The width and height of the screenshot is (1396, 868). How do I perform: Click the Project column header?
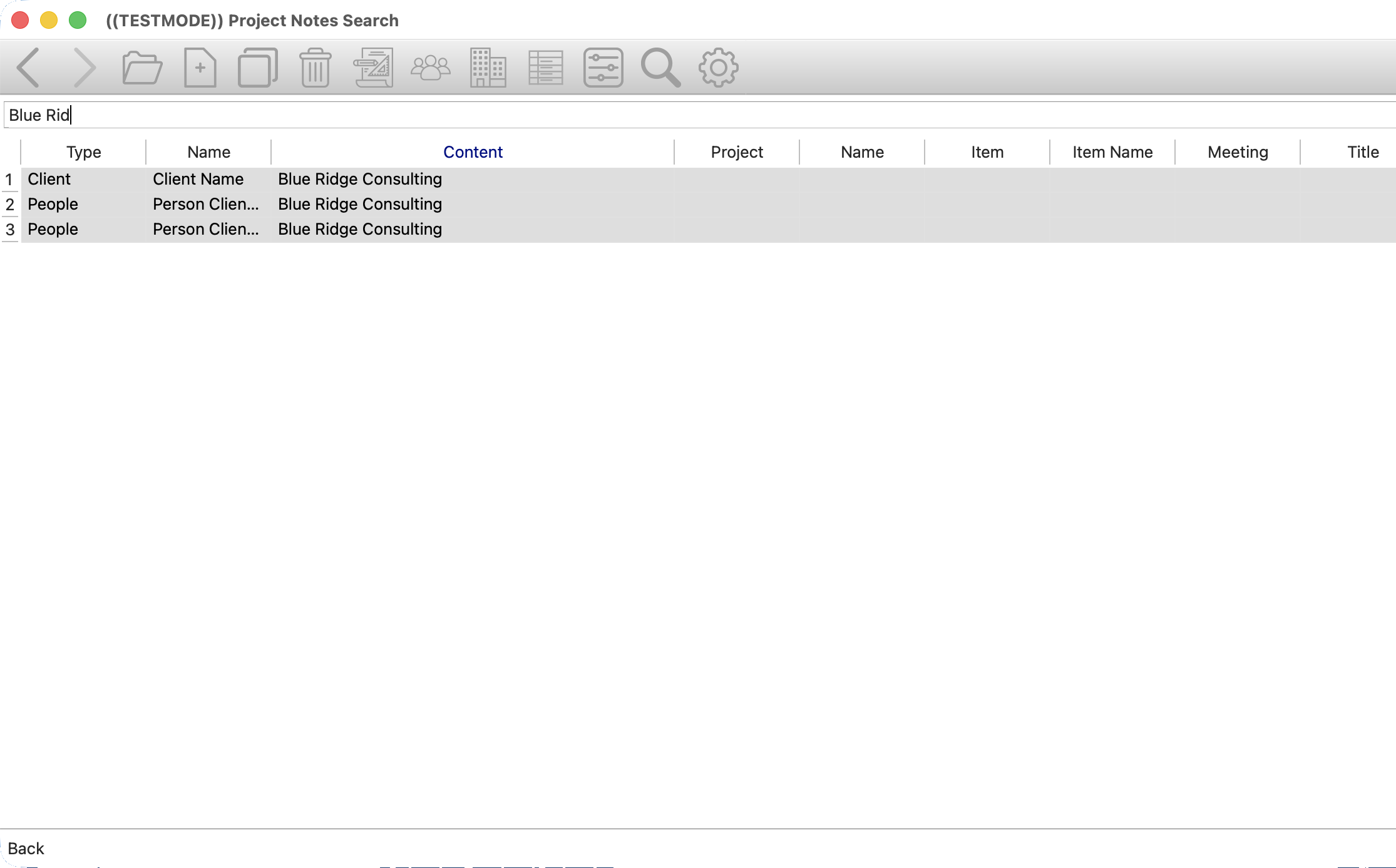pos(737,152)
